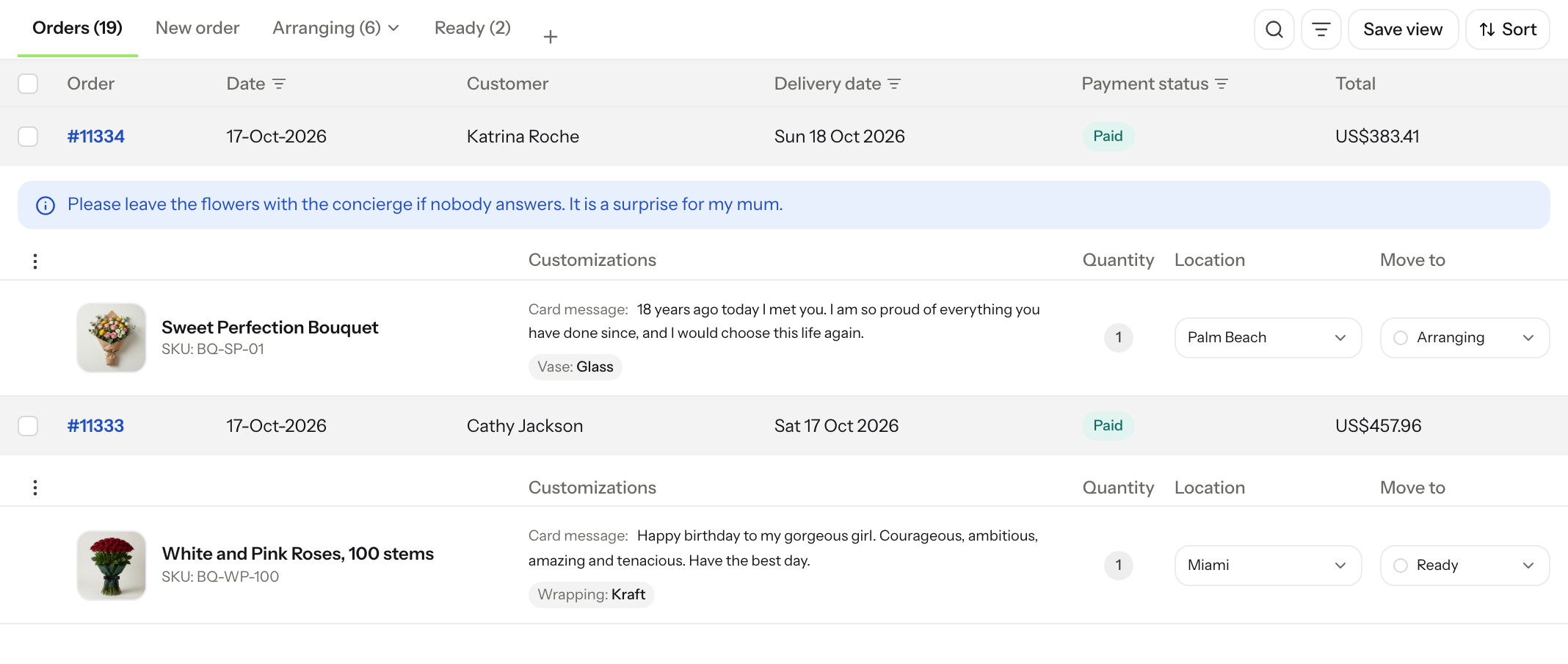Open the three-dot menu for order #11334 items
This screenshot has height=664, width=1568.
pyautogui.click(x=35, y=261)
